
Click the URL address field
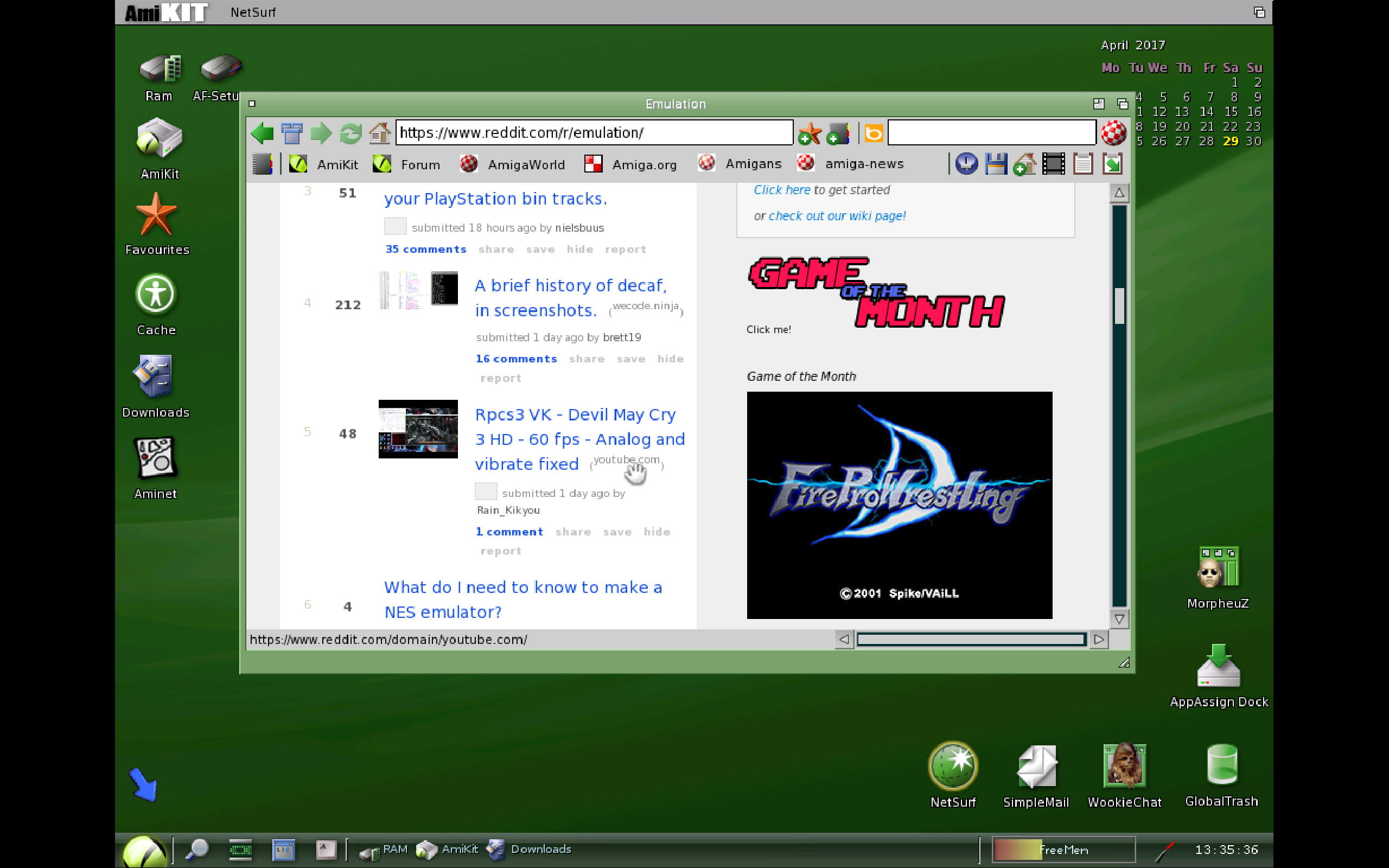tap(595, 132)
